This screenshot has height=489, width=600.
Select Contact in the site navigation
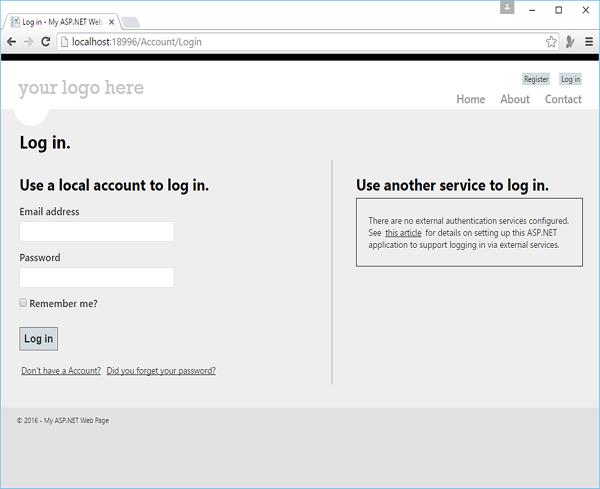(x=563, y=99)
